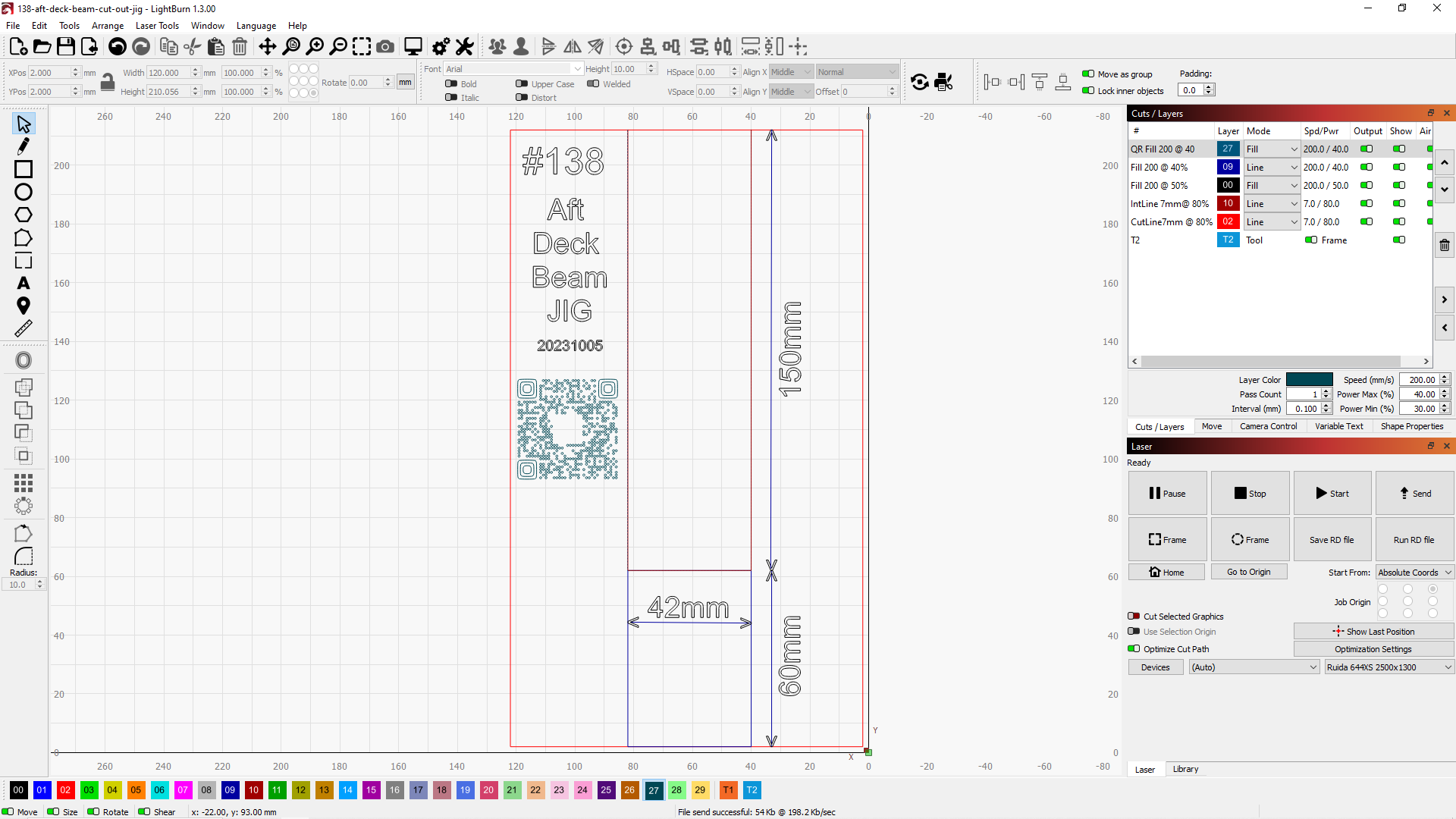Open Device Settings with the wrench icon

464,46
